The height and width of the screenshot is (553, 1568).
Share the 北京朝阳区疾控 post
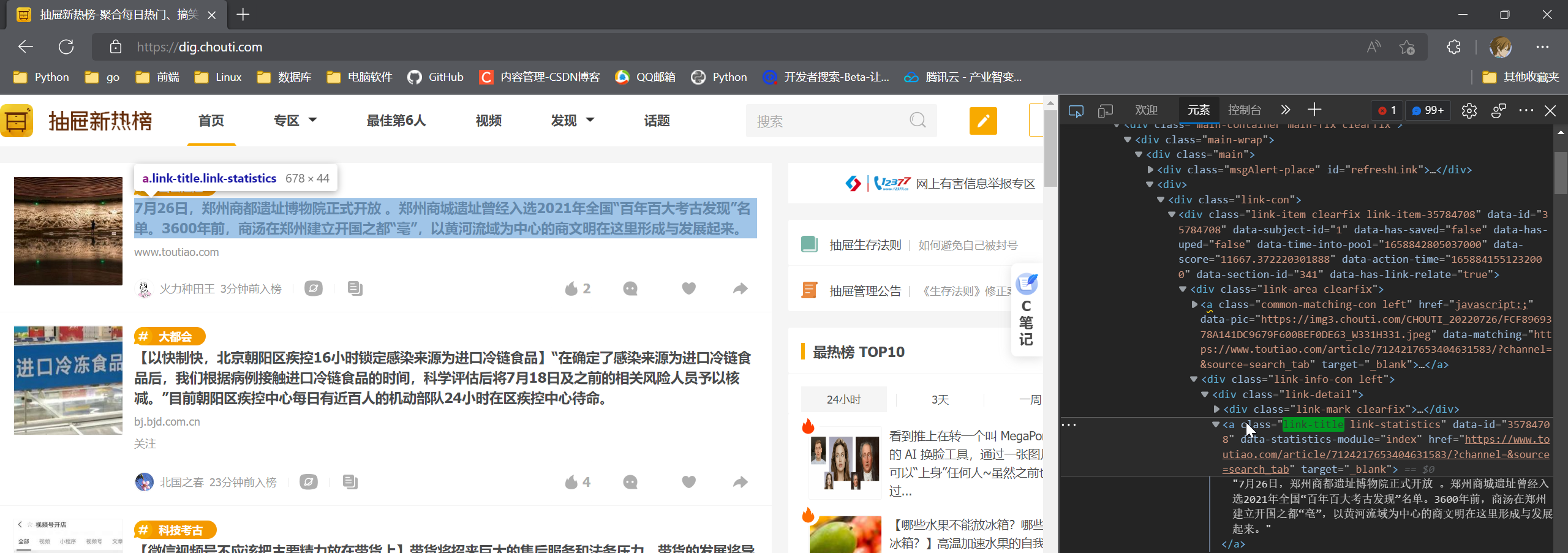pos(741,483)
